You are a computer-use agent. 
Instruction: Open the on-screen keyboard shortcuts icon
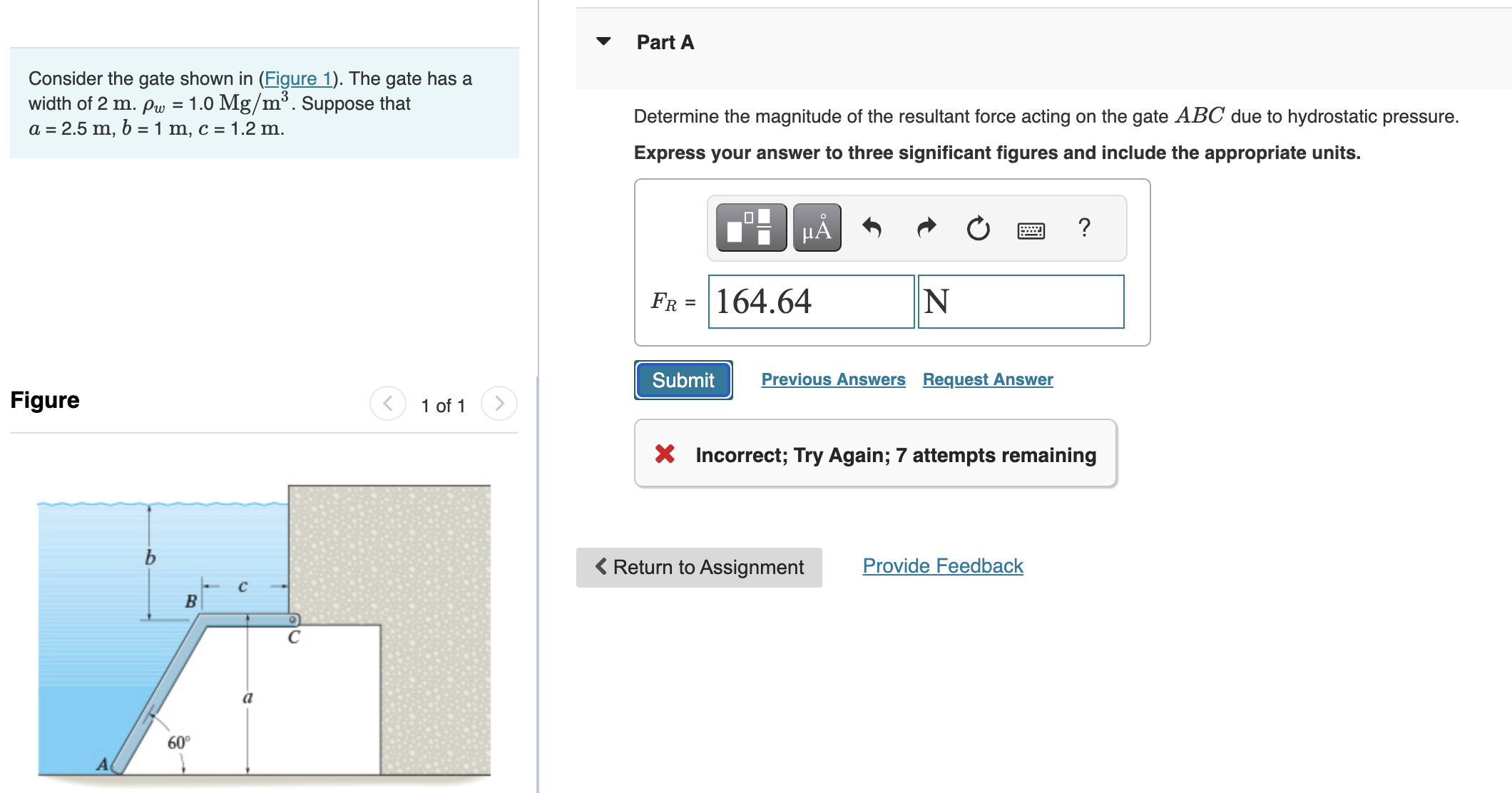[x=1030, y=230]
